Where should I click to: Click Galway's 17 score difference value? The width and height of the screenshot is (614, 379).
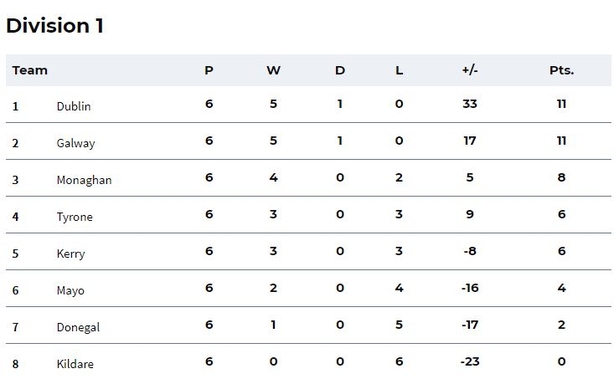[470, 141]
